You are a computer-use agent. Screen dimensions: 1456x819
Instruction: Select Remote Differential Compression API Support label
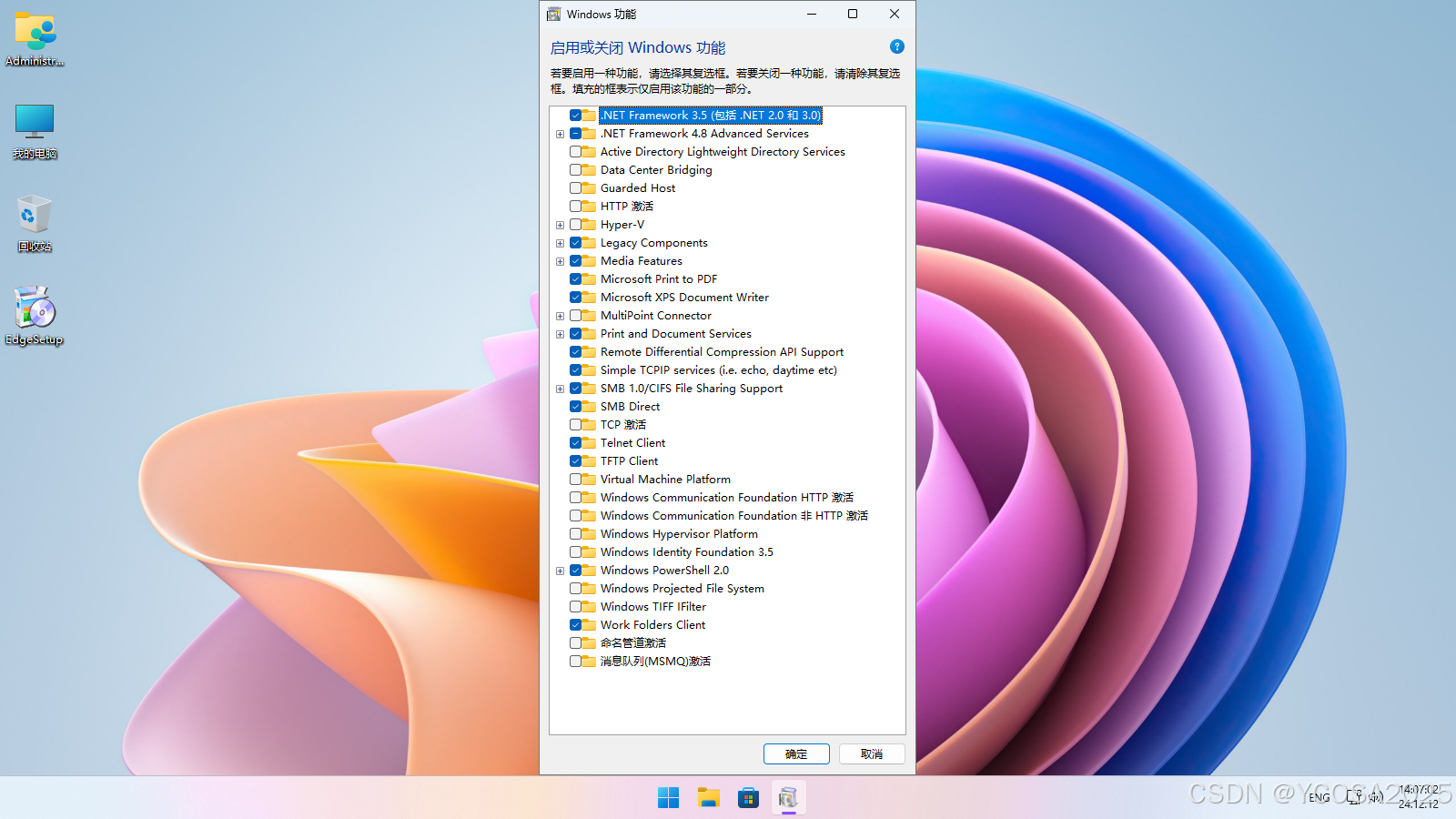click(x=722, y=352)
